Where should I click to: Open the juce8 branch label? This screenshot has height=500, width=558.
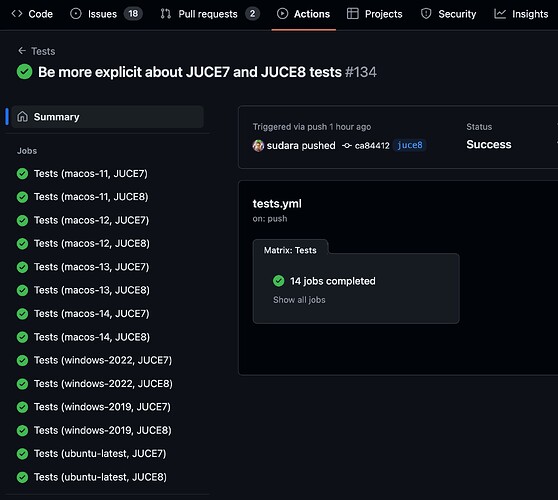(410, 145)
